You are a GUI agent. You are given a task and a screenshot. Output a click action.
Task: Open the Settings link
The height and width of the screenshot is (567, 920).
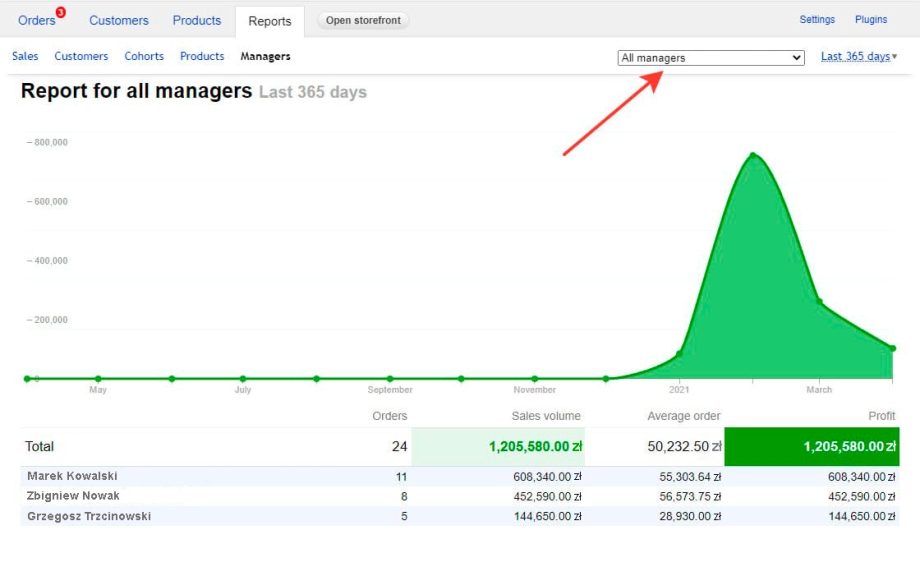[817, 20]
